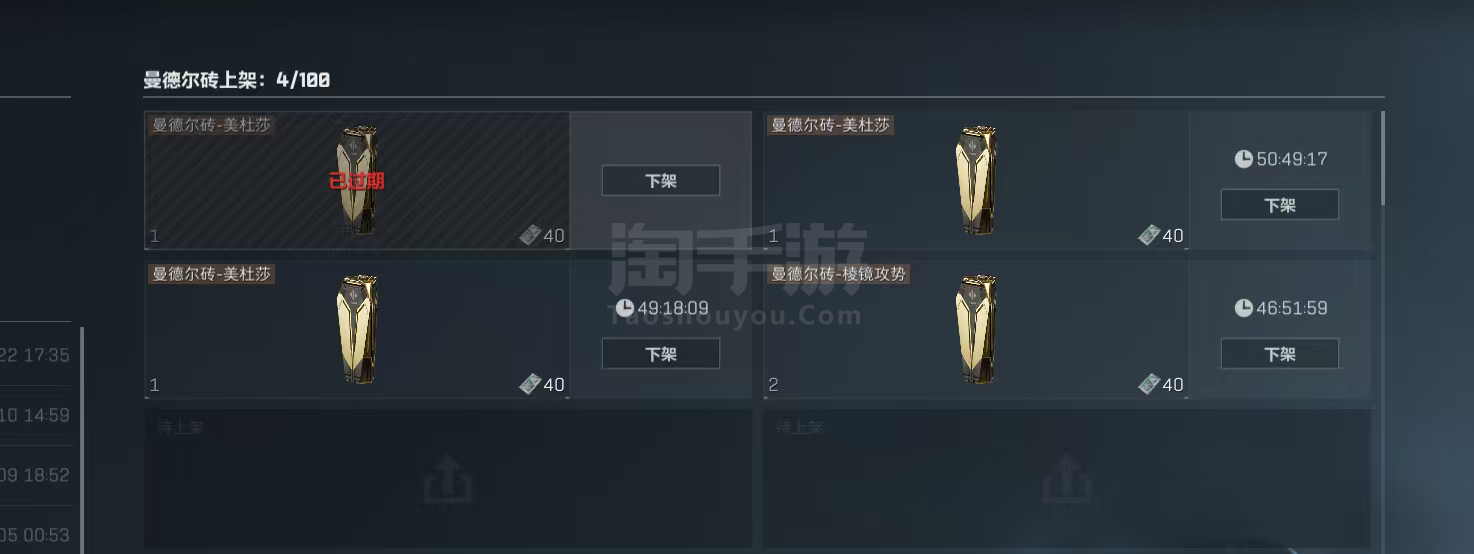Click the clock icon beside 49:18:09
This screenshot has height=554, width=1474.
pyautogui.click(x=624, y=308)
